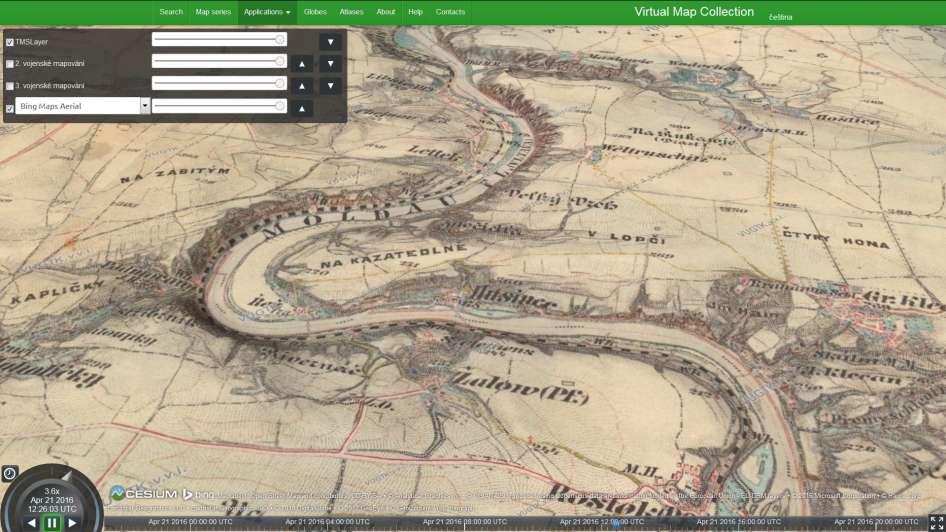Click the Virtual Map Collection title
Screen dimensions: 946x532
coord(694,11)
